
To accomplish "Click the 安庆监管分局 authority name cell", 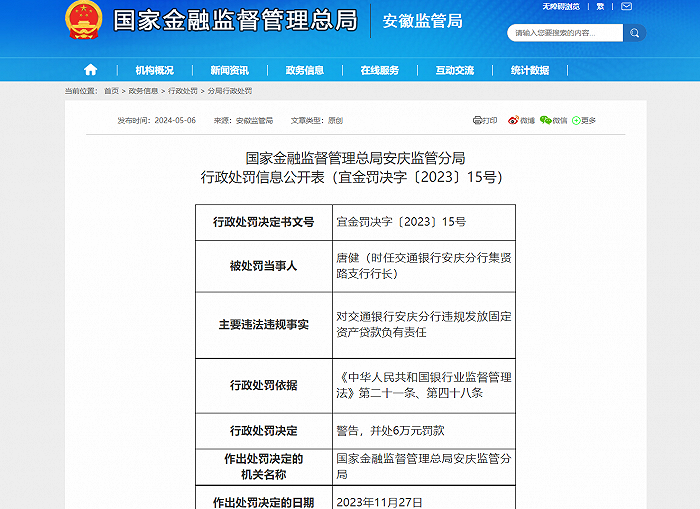I will [x=424, y=467].
